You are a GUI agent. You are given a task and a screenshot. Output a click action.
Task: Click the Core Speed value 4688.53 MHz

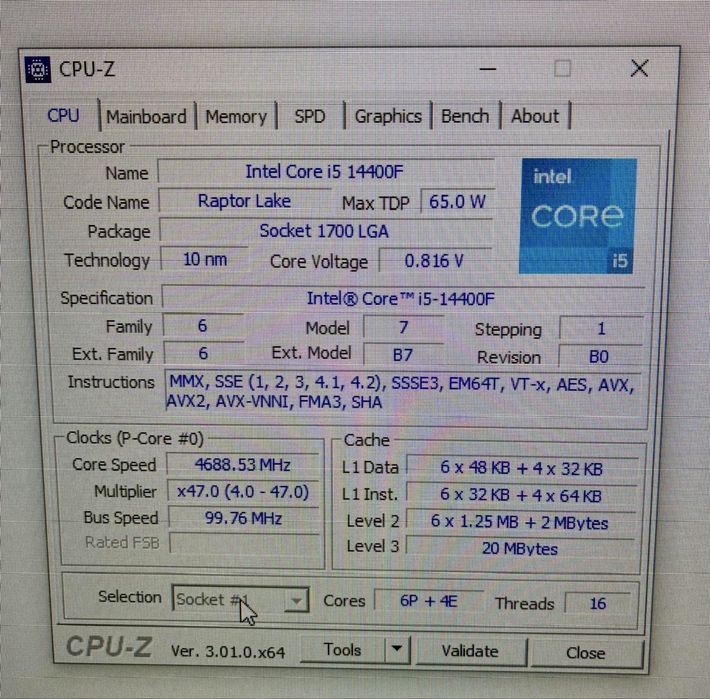pos(243,465)
